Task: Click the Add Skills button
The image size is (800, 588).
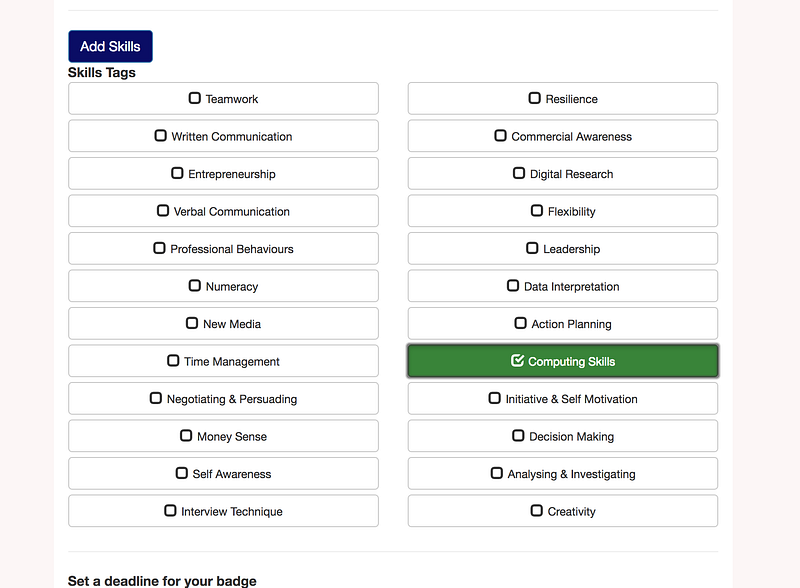Action: coord(110,47)
